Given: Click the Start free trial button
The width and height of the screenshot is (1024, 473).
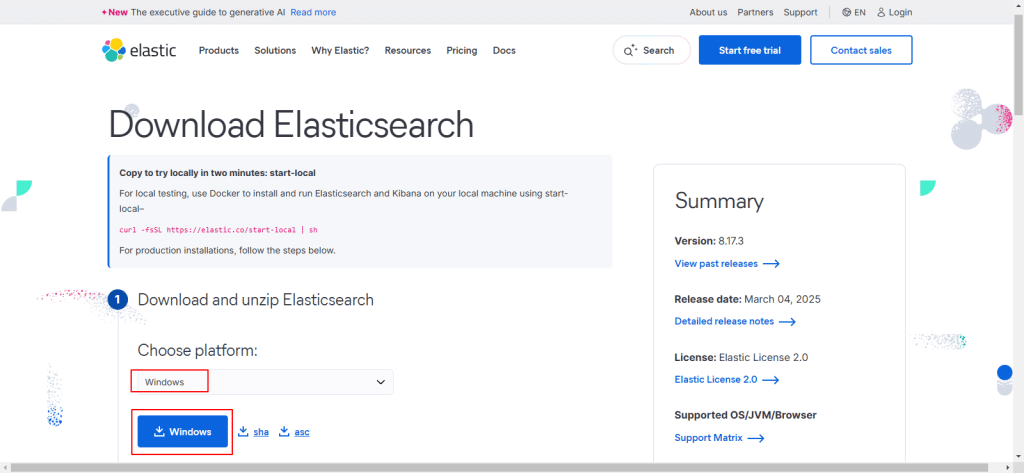Looking at the screenshot, I should [x=748, y=50].
